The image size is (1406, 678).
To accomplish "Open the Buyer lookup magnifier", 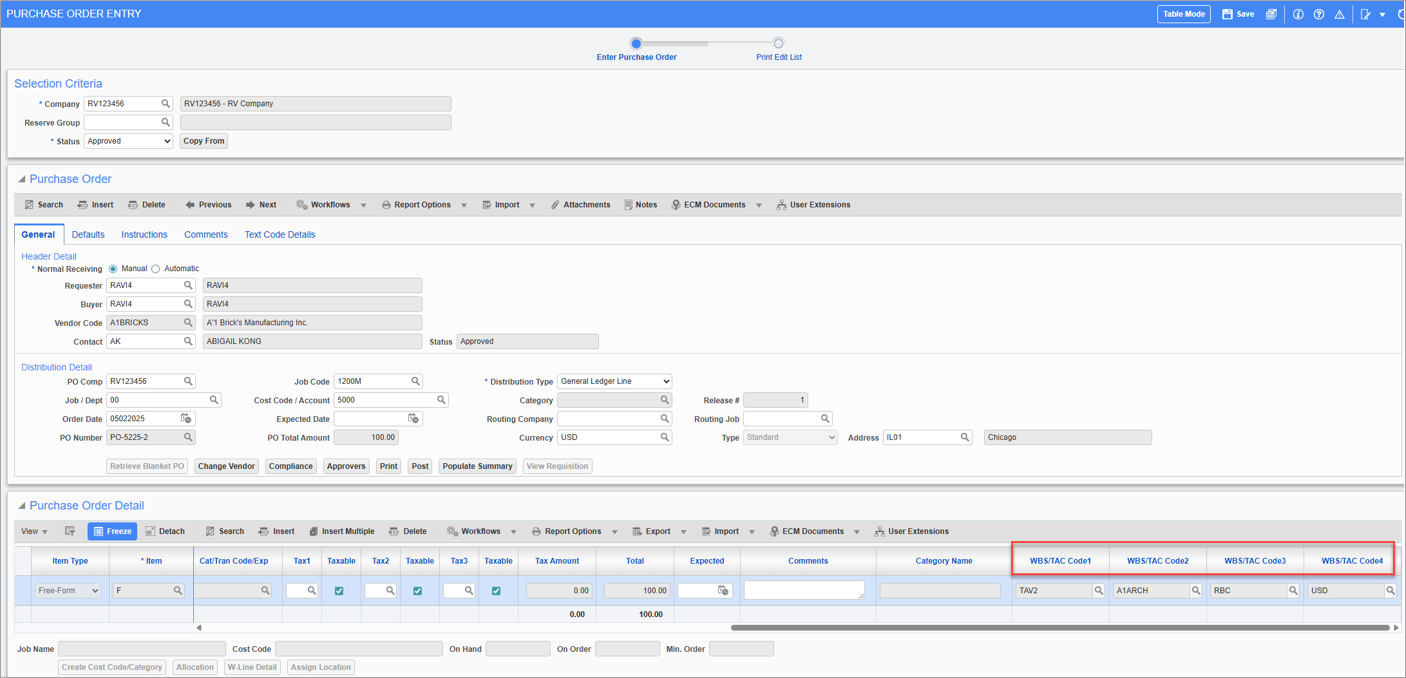I will pyautogui.click(x=188, y=304).
